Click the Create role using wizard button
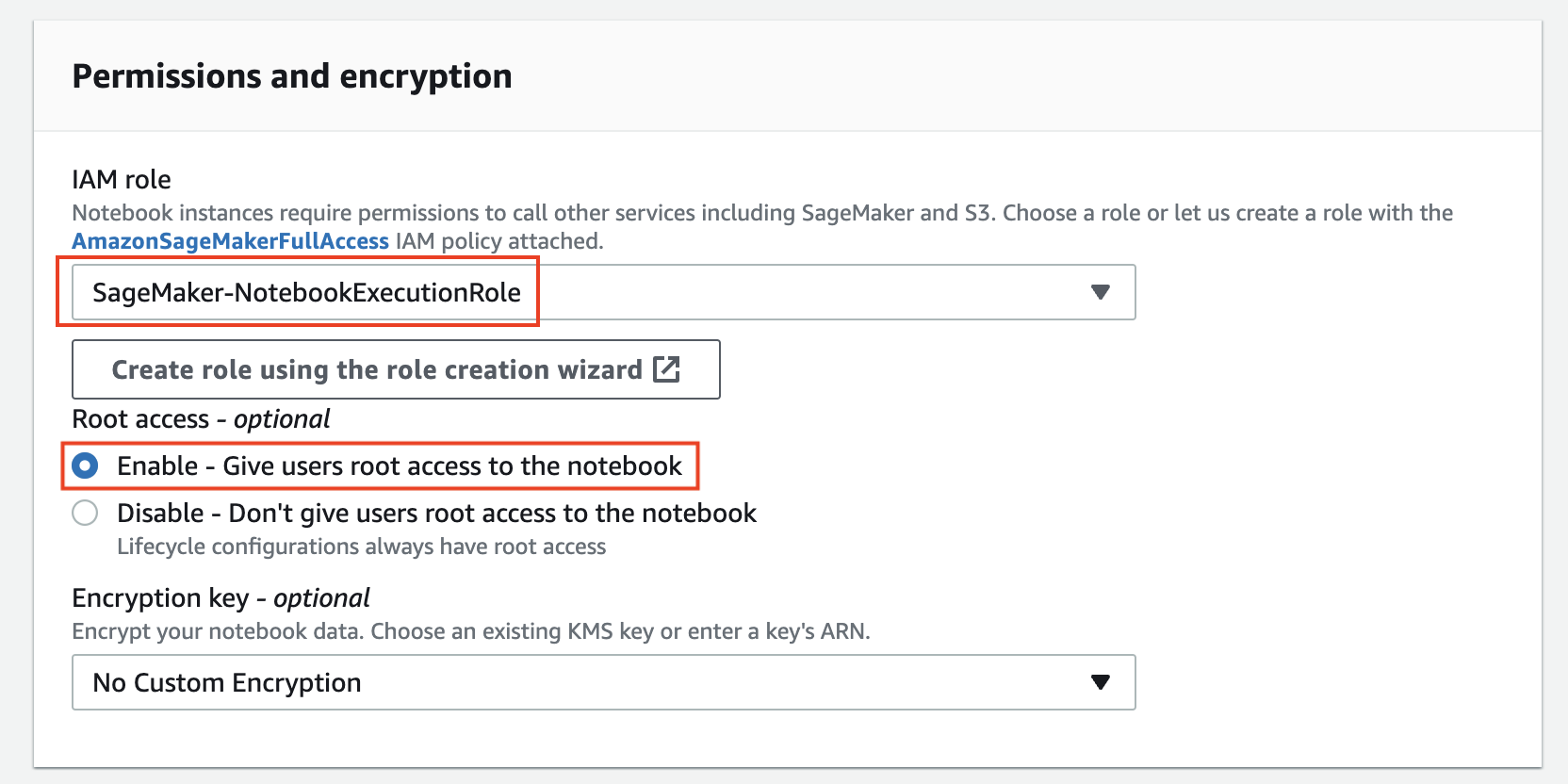This screenshot has width=1568, height=784. [x=396, y=369]
